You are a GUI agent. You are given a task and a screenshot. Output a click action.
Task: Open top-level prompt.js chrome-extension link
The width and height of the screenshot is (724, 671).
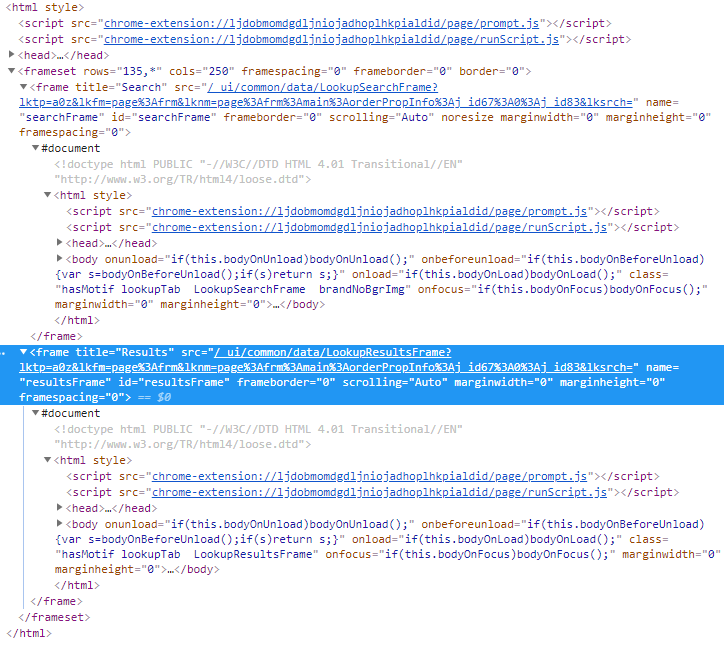point(321,23)
